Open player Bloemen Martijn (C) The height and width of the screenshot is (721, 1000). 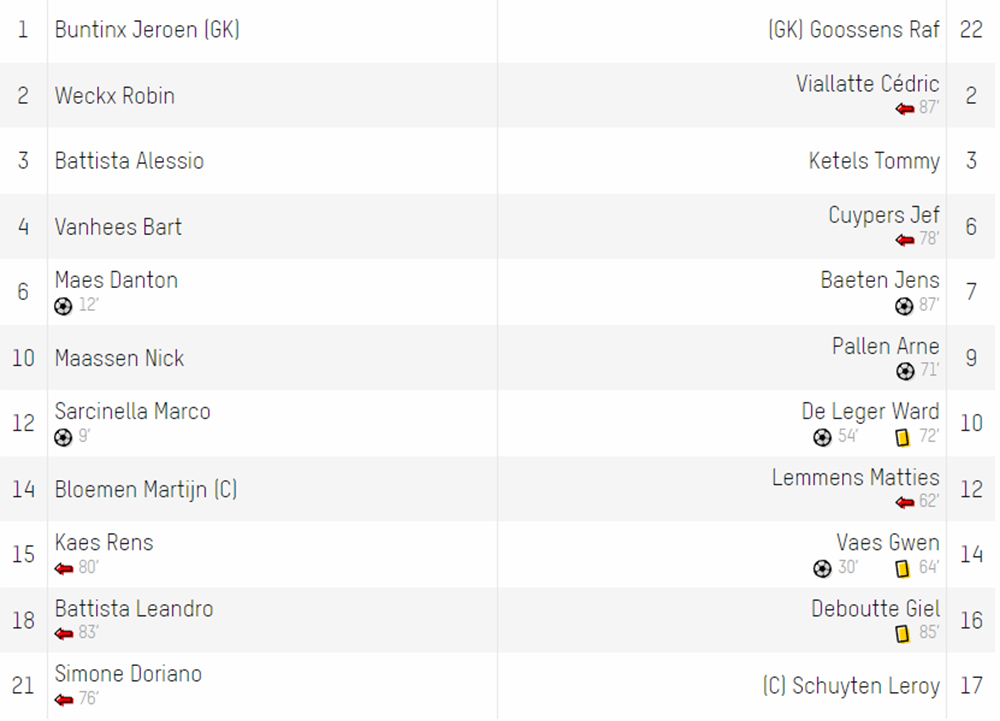click(x=146, y=490)
